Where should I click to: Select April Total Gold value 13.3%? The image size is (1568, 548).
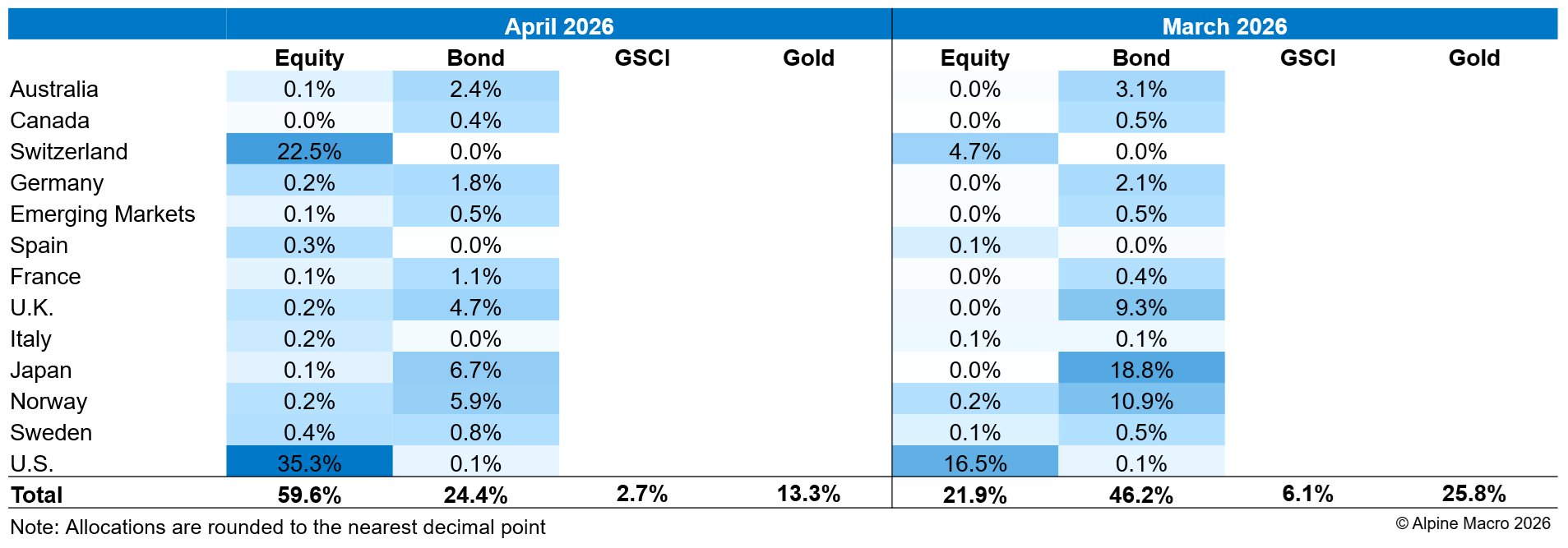[x=808, y=494]
